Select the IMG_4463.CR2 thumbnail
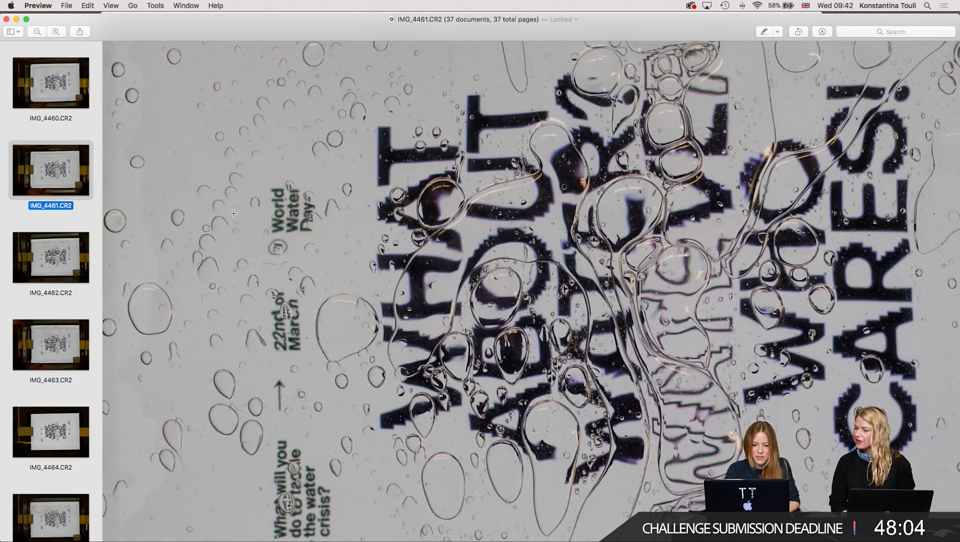 51,345
